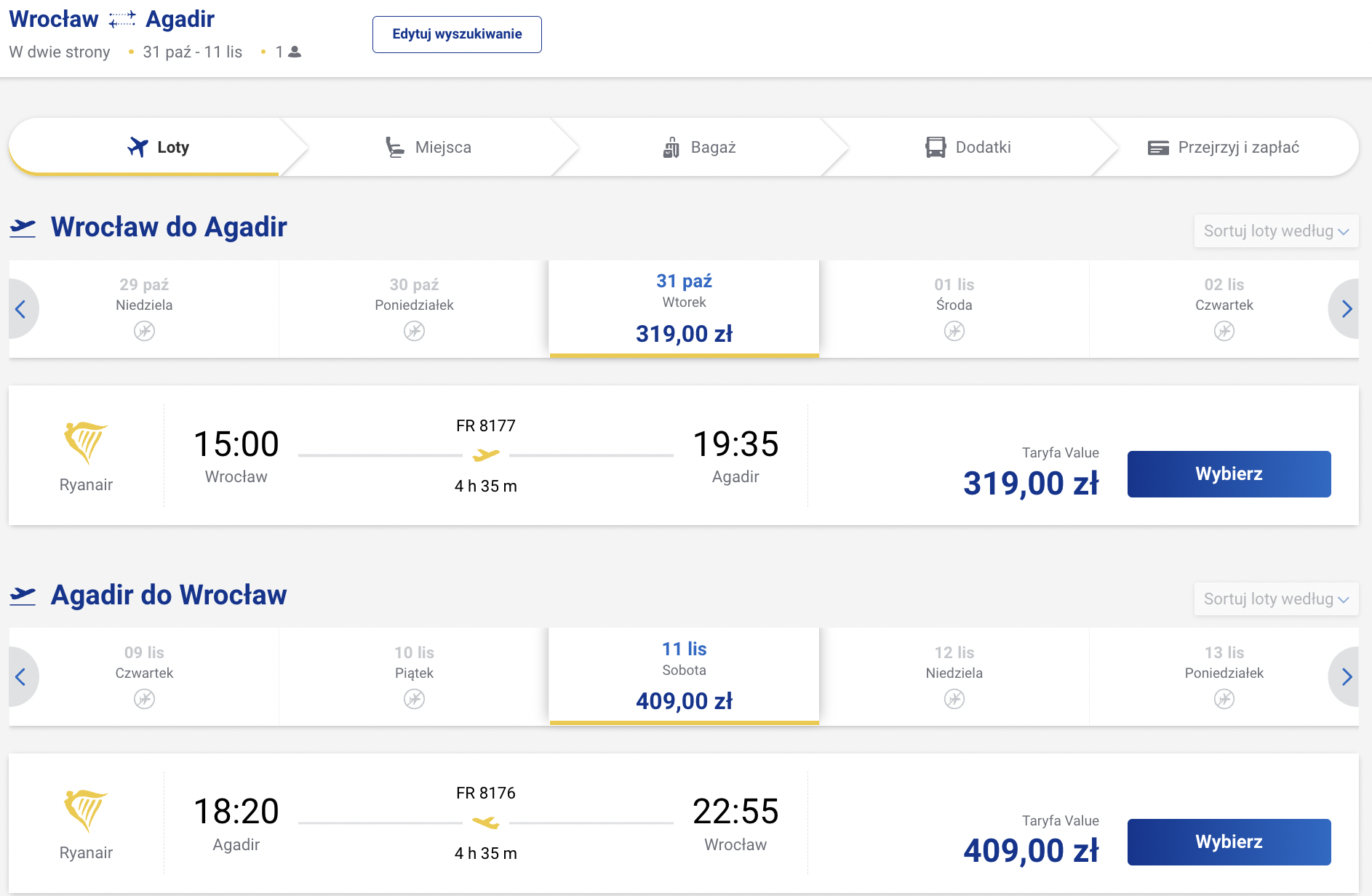Show earlier return dates with left chevron
This screenshot has height=896, width=1372.
[22, 677]
